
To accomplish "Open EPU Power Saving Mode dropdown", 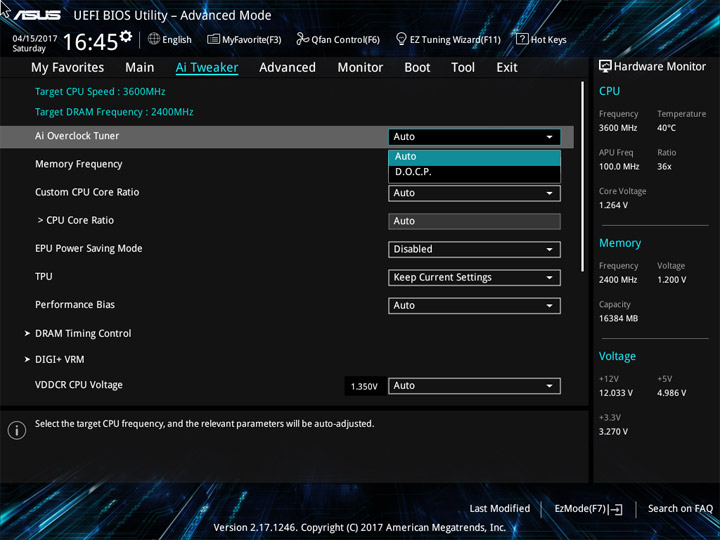I will 474,249.
